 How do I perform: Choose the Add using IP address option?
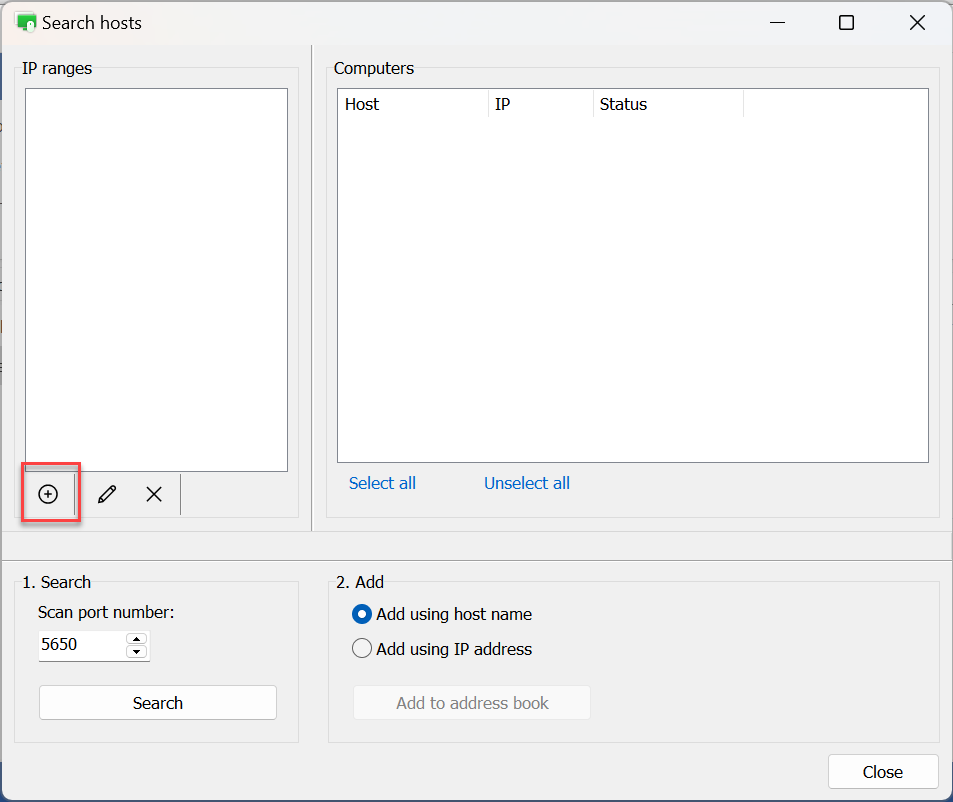tap(362, 649)
